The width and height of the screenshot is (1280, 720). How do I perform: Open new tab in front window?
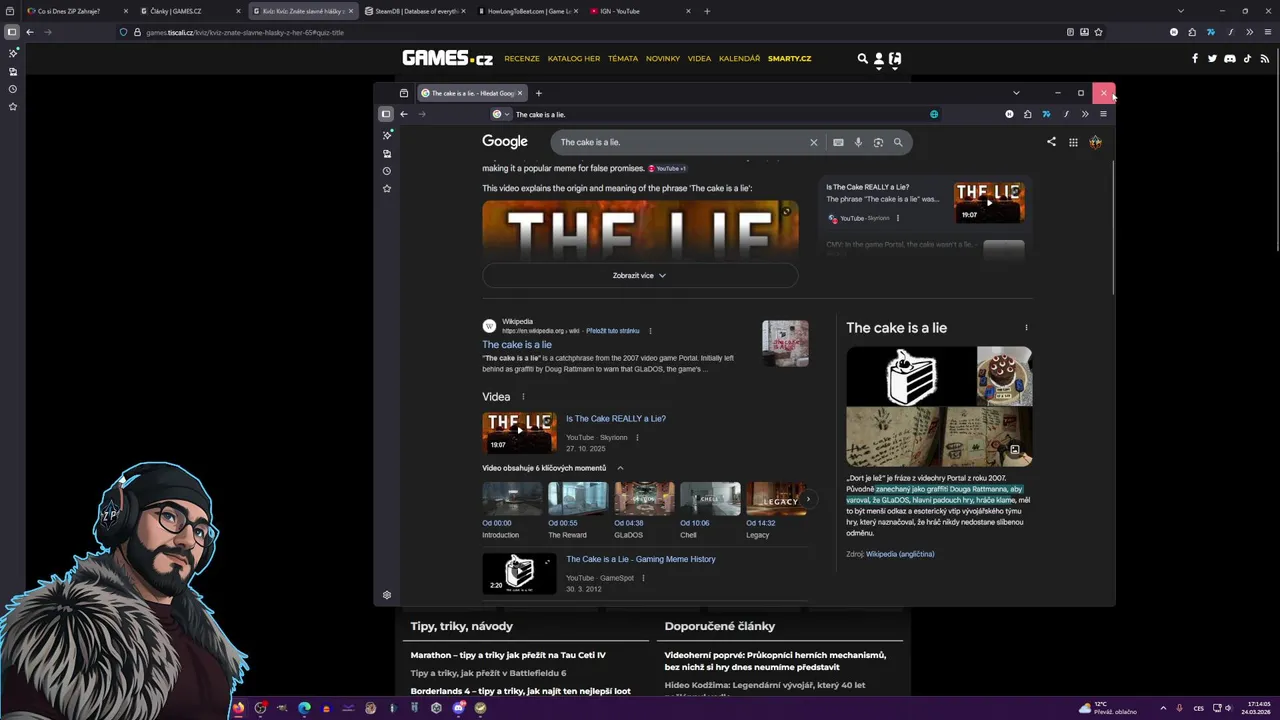538,93
